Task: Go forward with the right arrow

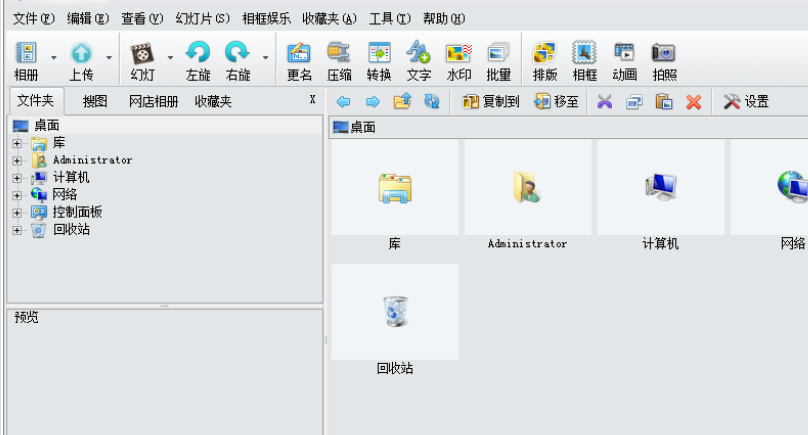Action: point(373,102)
